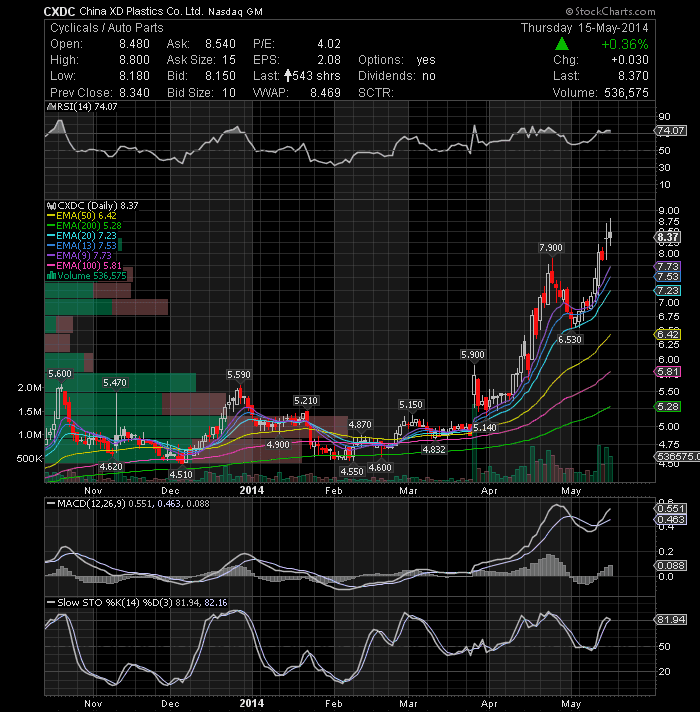Click the EPS value 2.08
700x712 pixels.
click(x=329, y=60)
